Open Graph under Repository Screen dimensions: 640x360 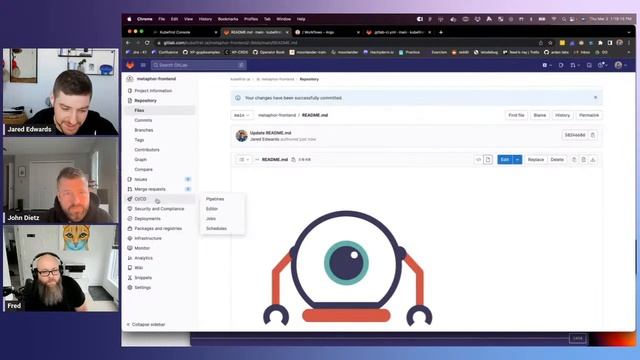coord(140,160)
